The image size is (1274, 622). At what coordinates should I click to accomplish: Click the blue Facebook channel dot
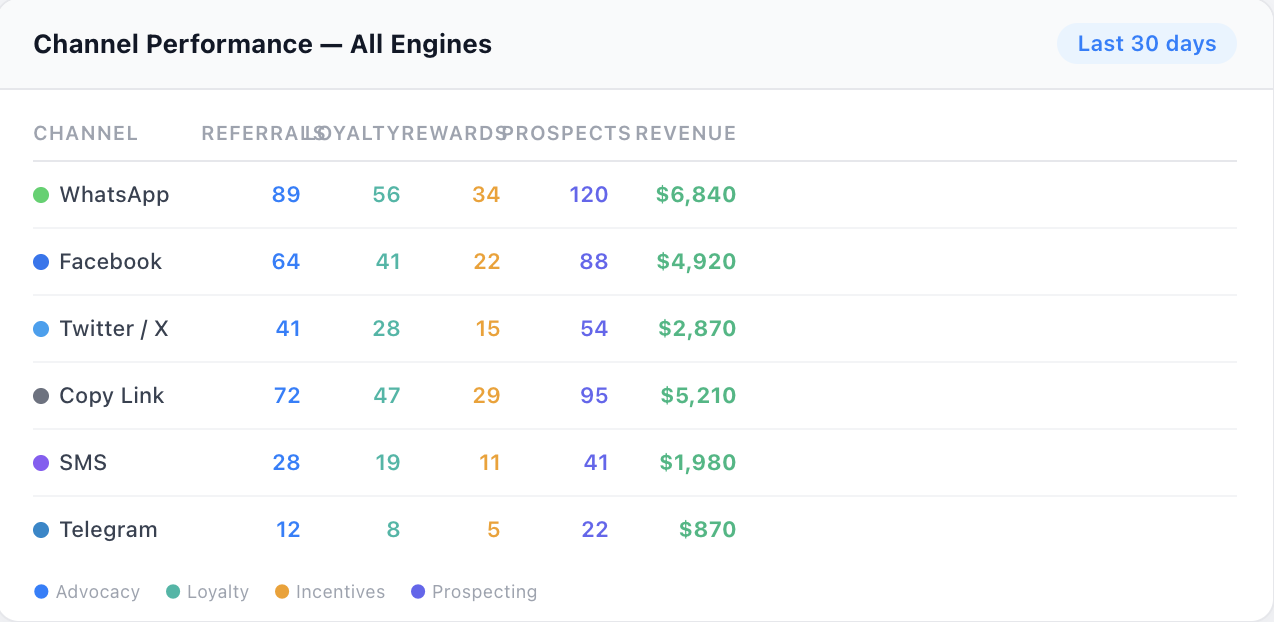coord(41,262)
